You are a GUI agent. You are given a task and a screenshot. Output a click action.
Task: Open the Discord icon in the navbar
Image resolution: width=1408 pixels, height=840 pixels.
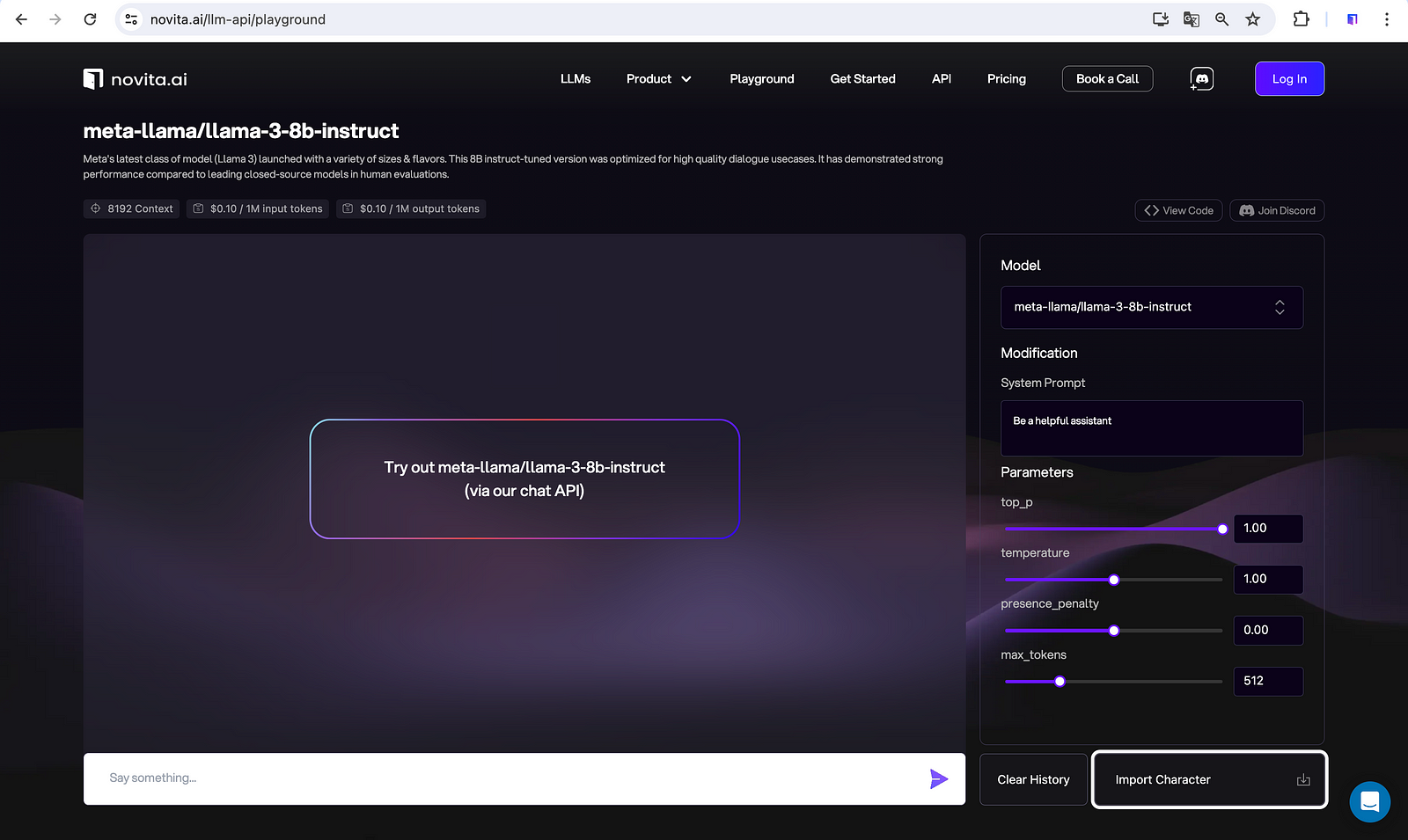point(1202,79)
